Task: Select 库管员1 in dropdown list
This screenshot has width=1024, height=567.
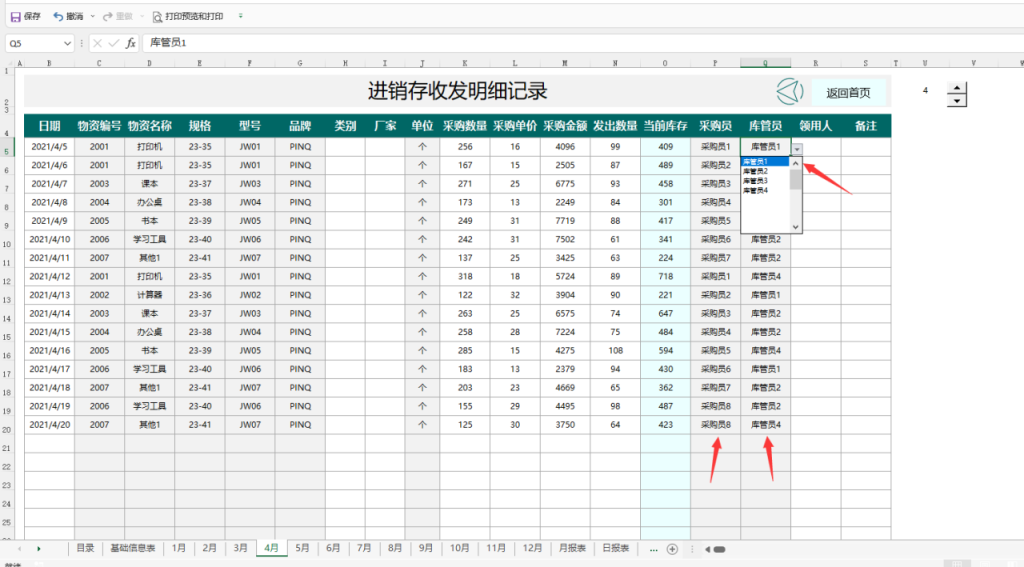Action: point(765,161)
